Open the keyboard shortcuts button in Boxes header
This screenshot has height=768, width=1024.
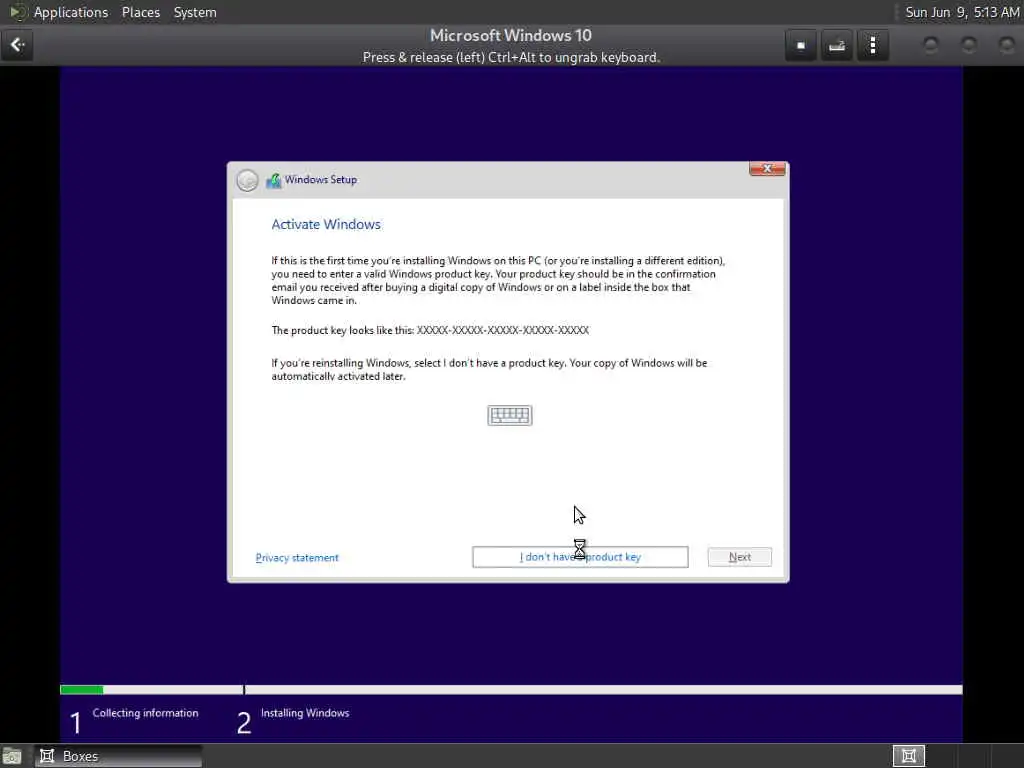837,45
